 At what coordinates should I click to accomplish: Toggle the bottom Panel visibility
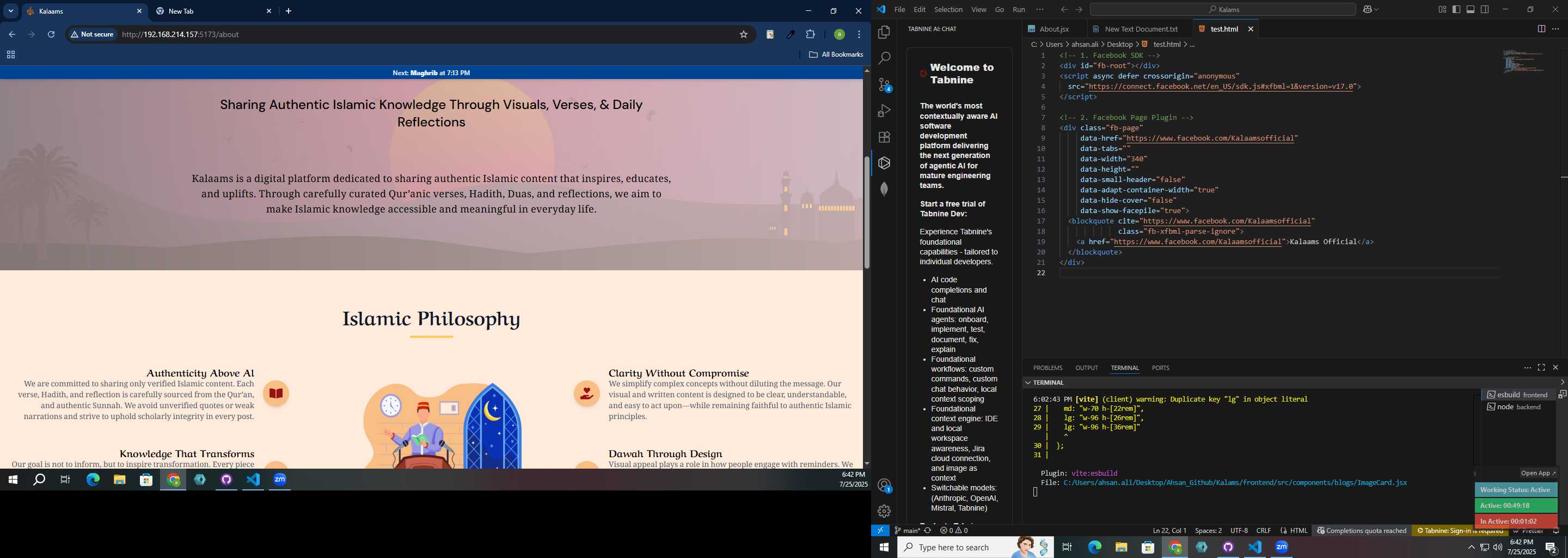(x=1471, y=9)
